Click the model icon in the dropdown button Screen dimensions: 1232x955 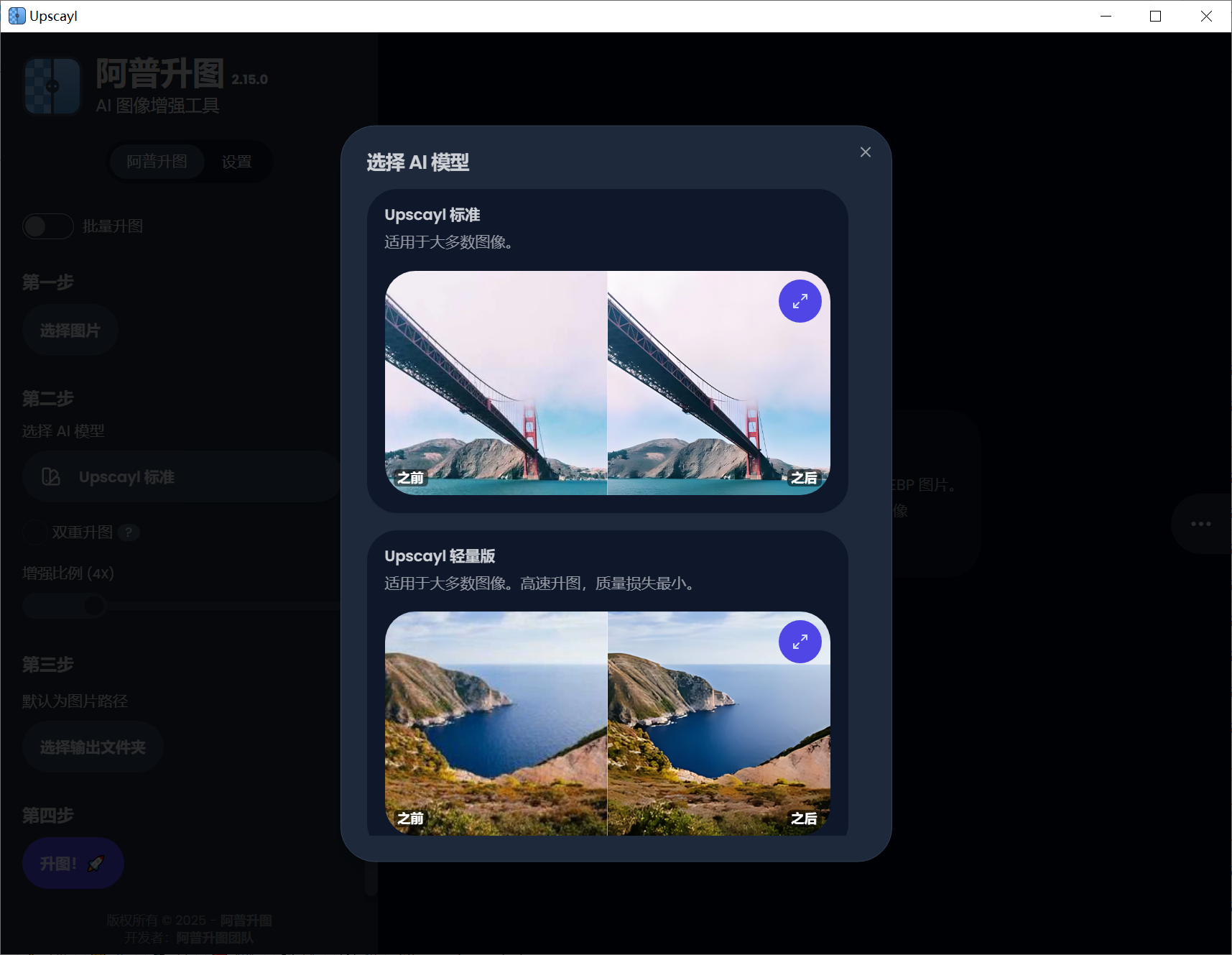pos(51,476)
